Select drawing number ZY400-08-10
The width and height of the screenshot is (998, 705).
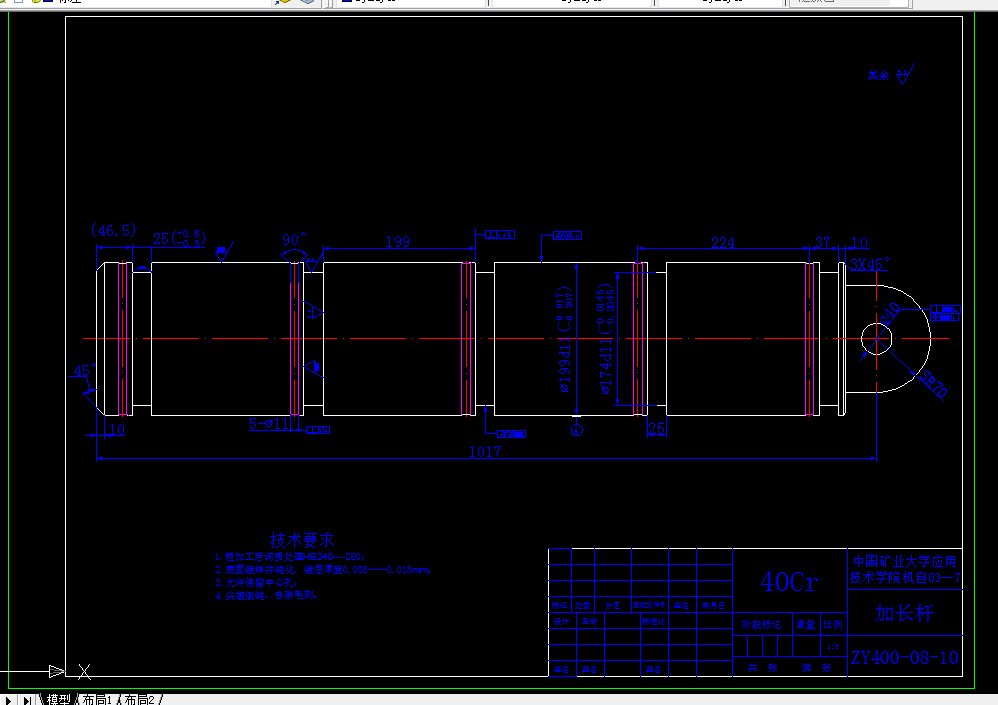tap(904, 657)
